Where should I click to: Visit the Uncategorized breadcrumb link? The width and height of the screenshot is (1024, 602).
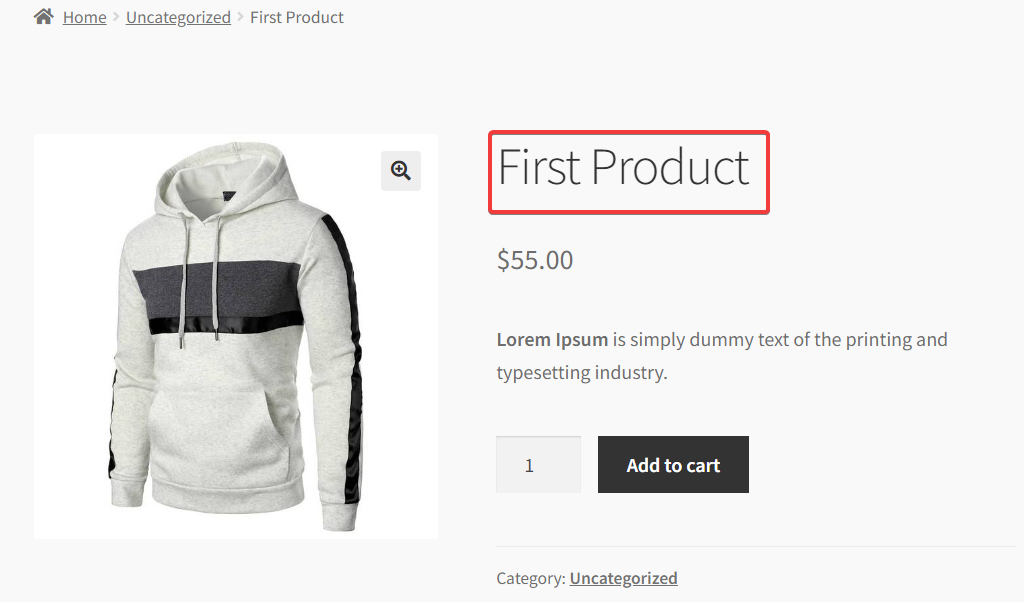pyautogui.click(x=178, y=17)
